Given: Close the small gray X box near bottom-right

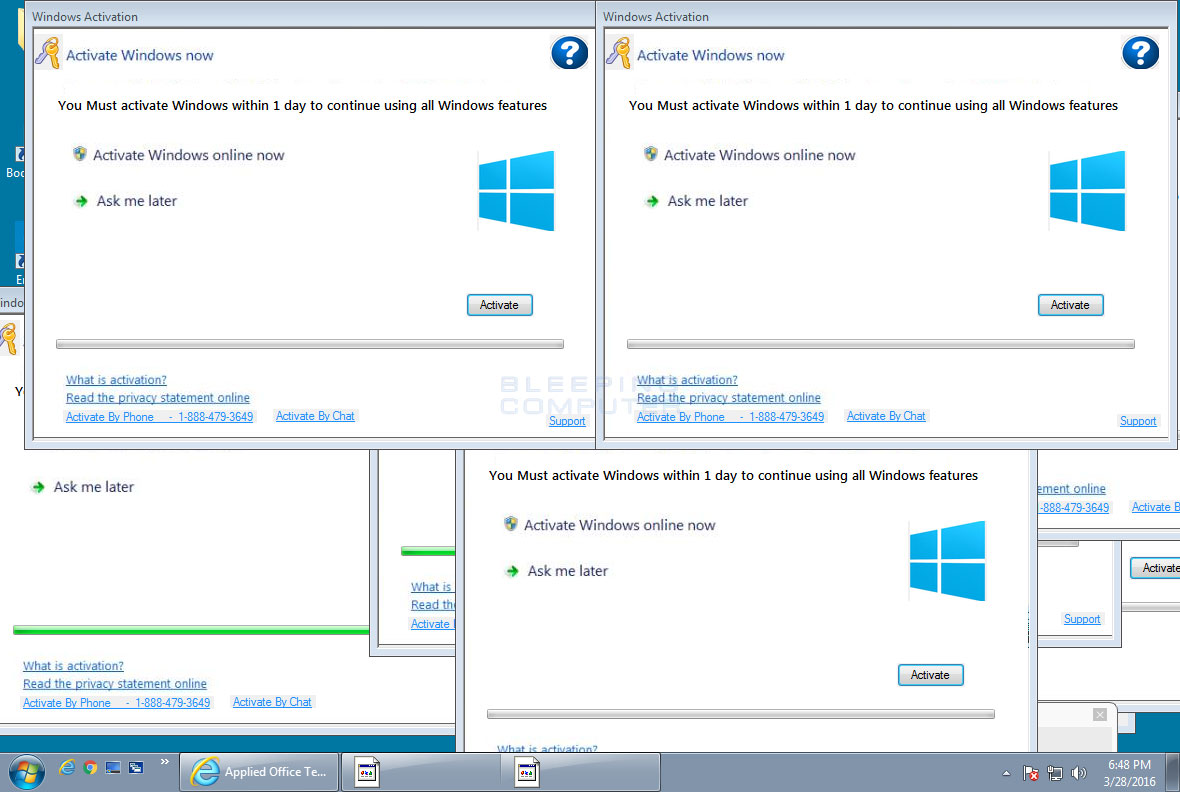Looking at the screenshot, I should (x=1099, y=714).
